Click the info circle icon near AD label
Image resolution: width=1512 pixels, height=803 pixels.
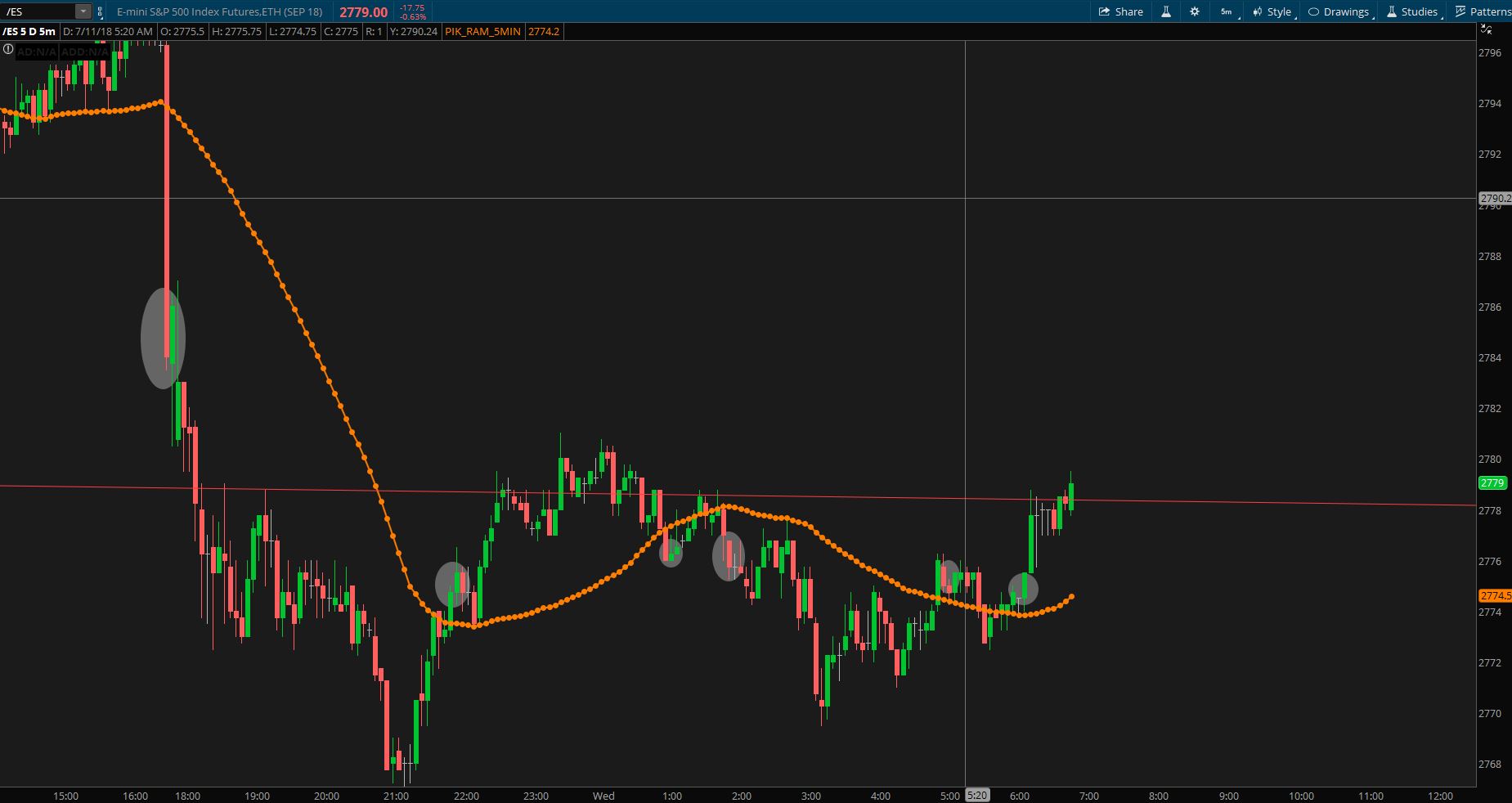point(8,49)
